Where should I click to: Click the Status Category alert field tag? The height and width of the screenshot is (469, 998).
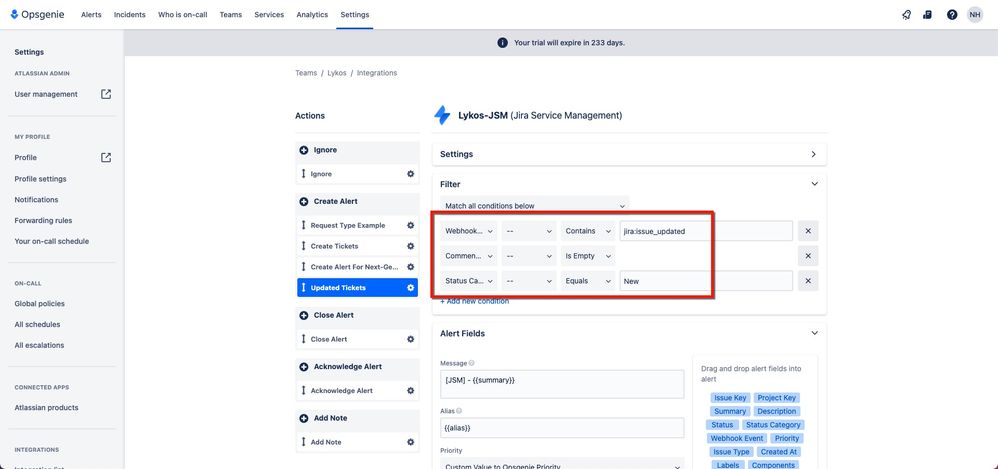[x=773, y=424]
